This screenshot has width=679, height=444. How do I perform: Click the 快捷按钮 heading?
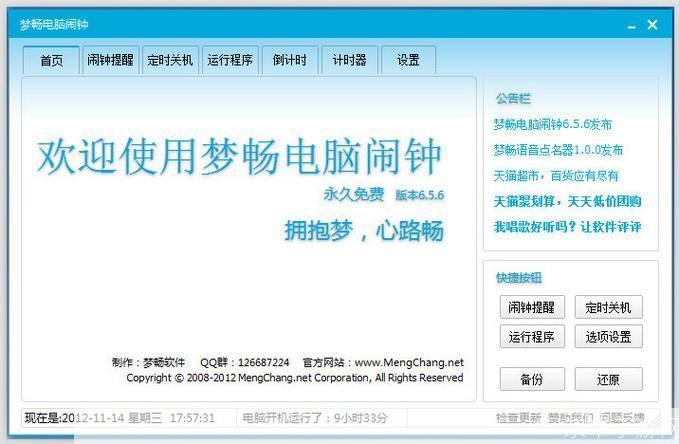click(519, 278)
